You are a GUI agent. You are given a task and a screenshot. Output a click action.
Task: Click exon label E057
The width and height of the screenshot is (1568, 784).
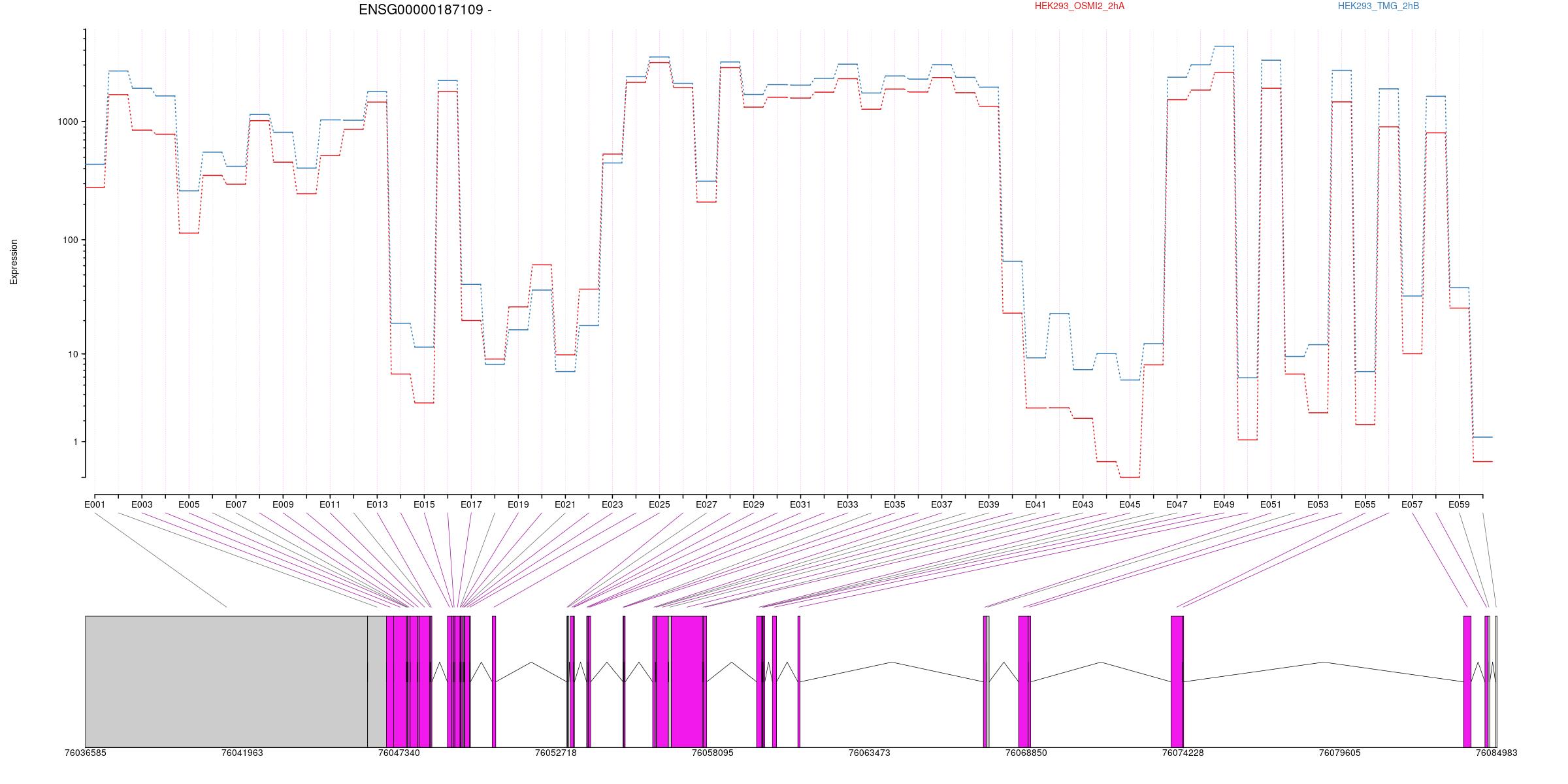point(1412,504)
